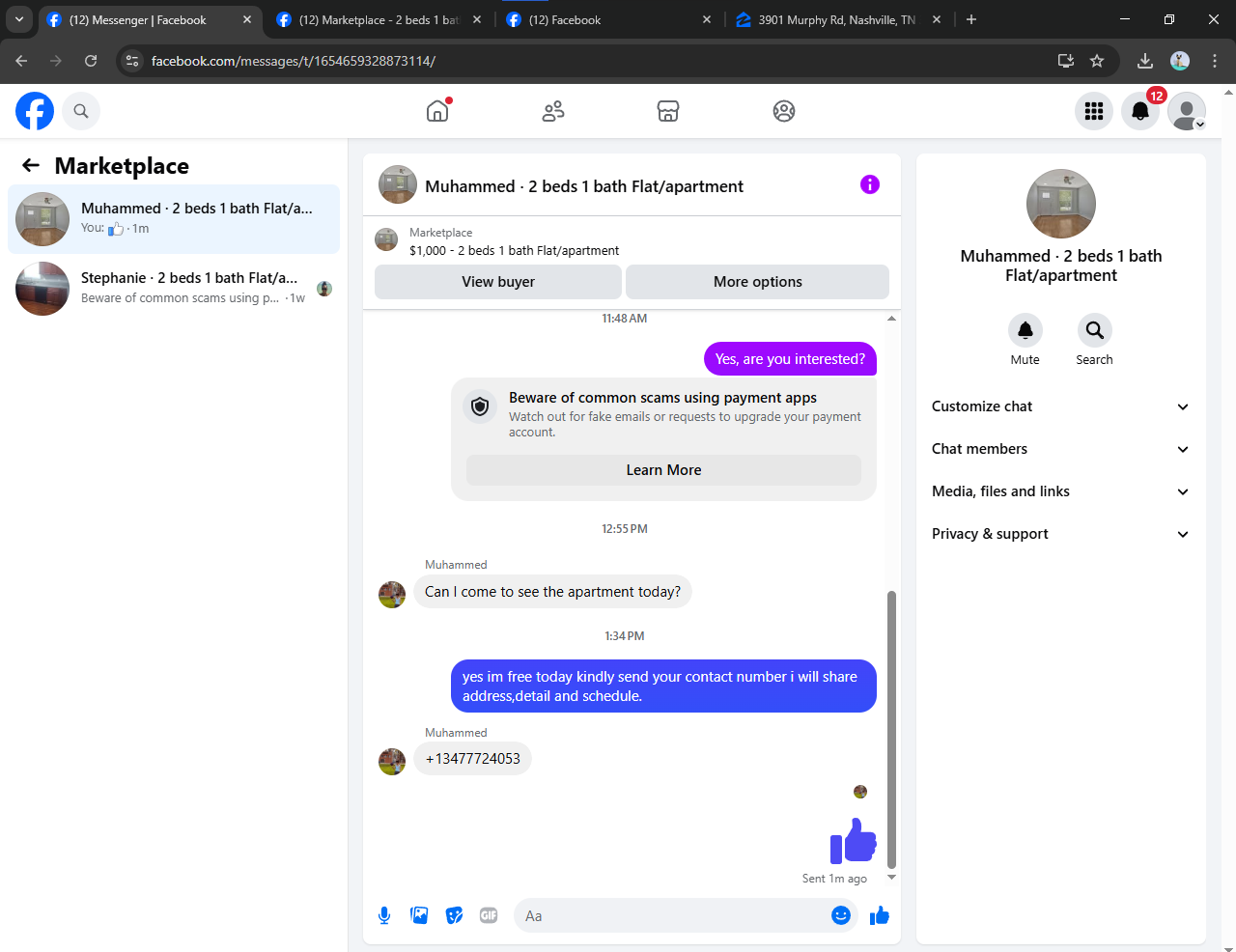Open site information icon in address bar
The width and height of the screenshot is (1236, 952).
[133, 61]
